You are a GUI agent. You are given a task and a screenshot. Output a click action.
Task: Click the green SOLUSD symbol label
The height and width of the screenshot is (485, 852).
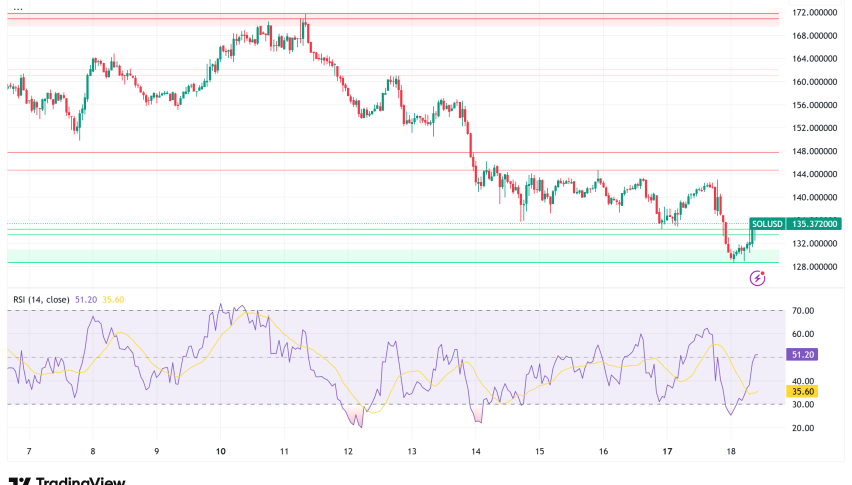[768, 224]
